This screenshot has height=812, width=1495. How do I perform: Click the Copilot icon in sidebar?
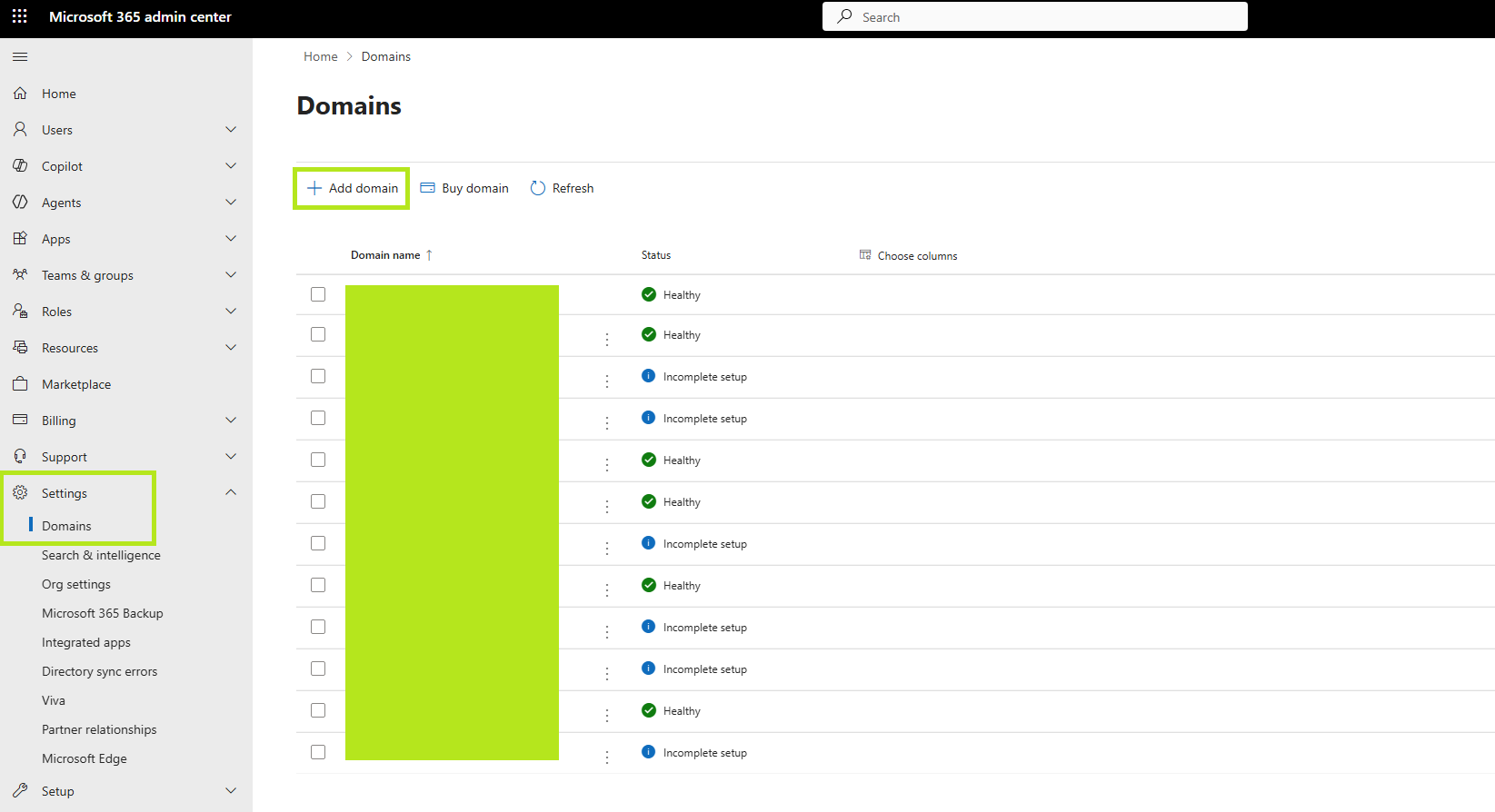(x=20, y=166)
